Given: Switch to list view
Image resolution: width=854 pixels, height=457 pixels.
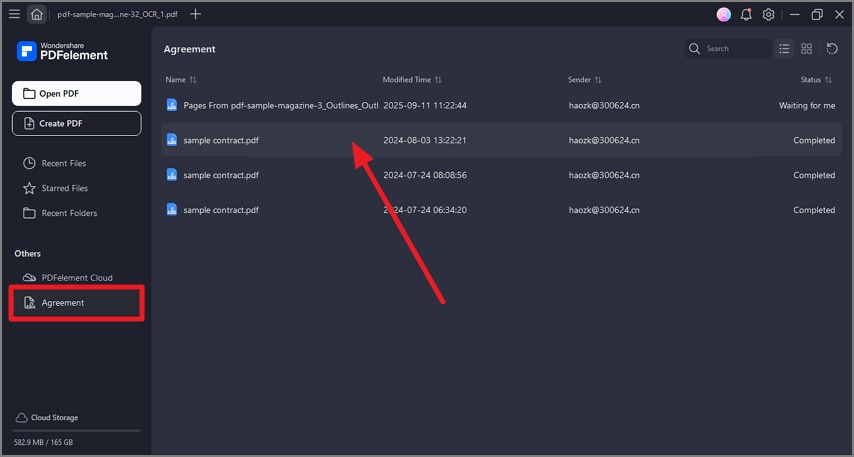Looking at the screenshot, I should tap(784, 48).
